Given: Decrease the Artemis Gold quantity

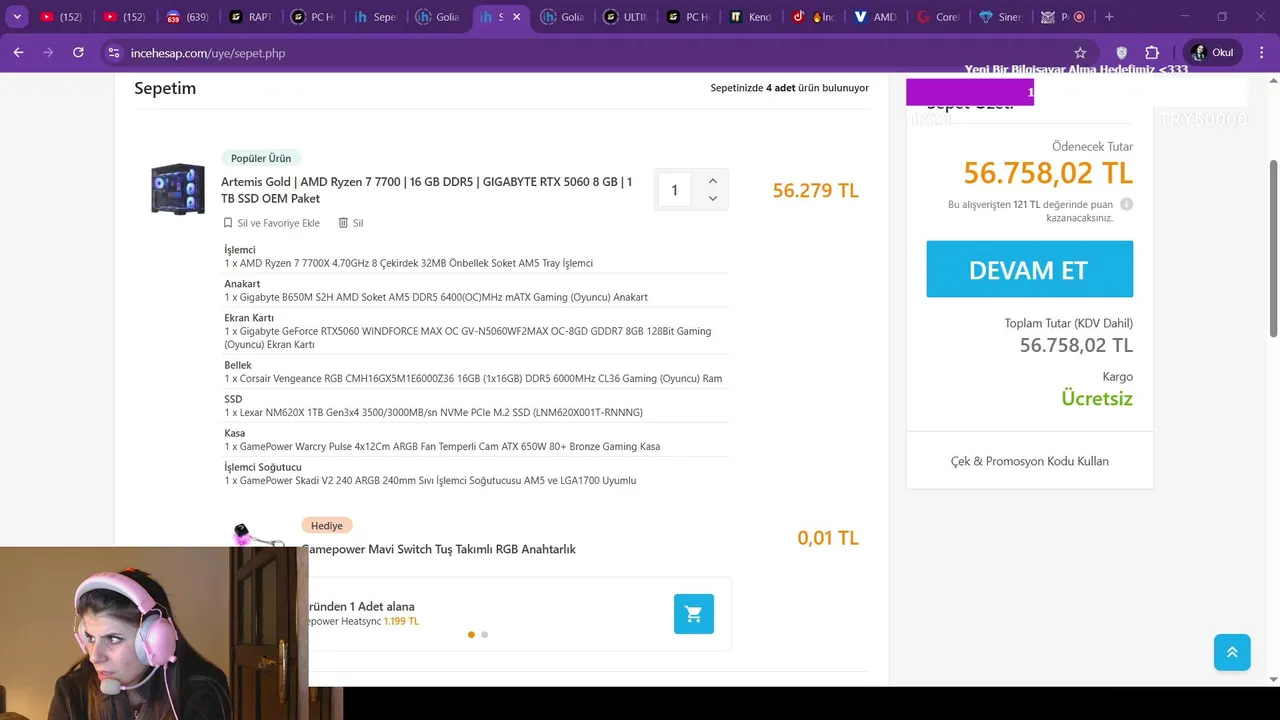Looking at the screenshot, I should [713, 199].
